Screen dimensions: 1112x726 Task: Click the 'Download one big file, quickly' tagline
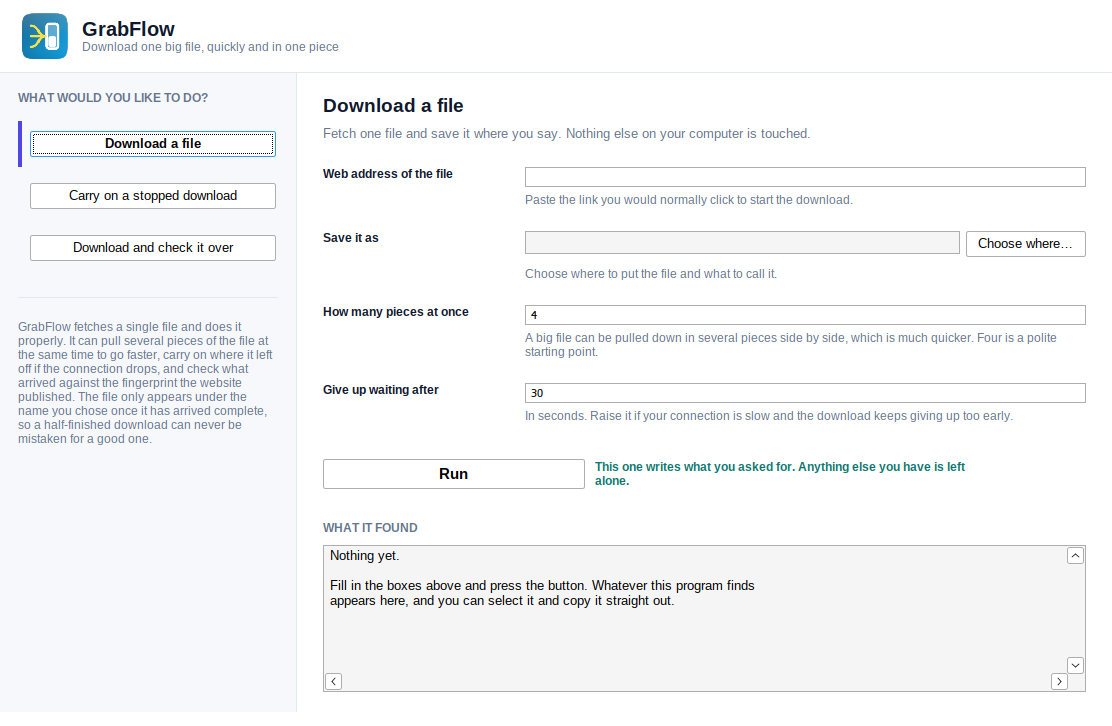point(211,47)
